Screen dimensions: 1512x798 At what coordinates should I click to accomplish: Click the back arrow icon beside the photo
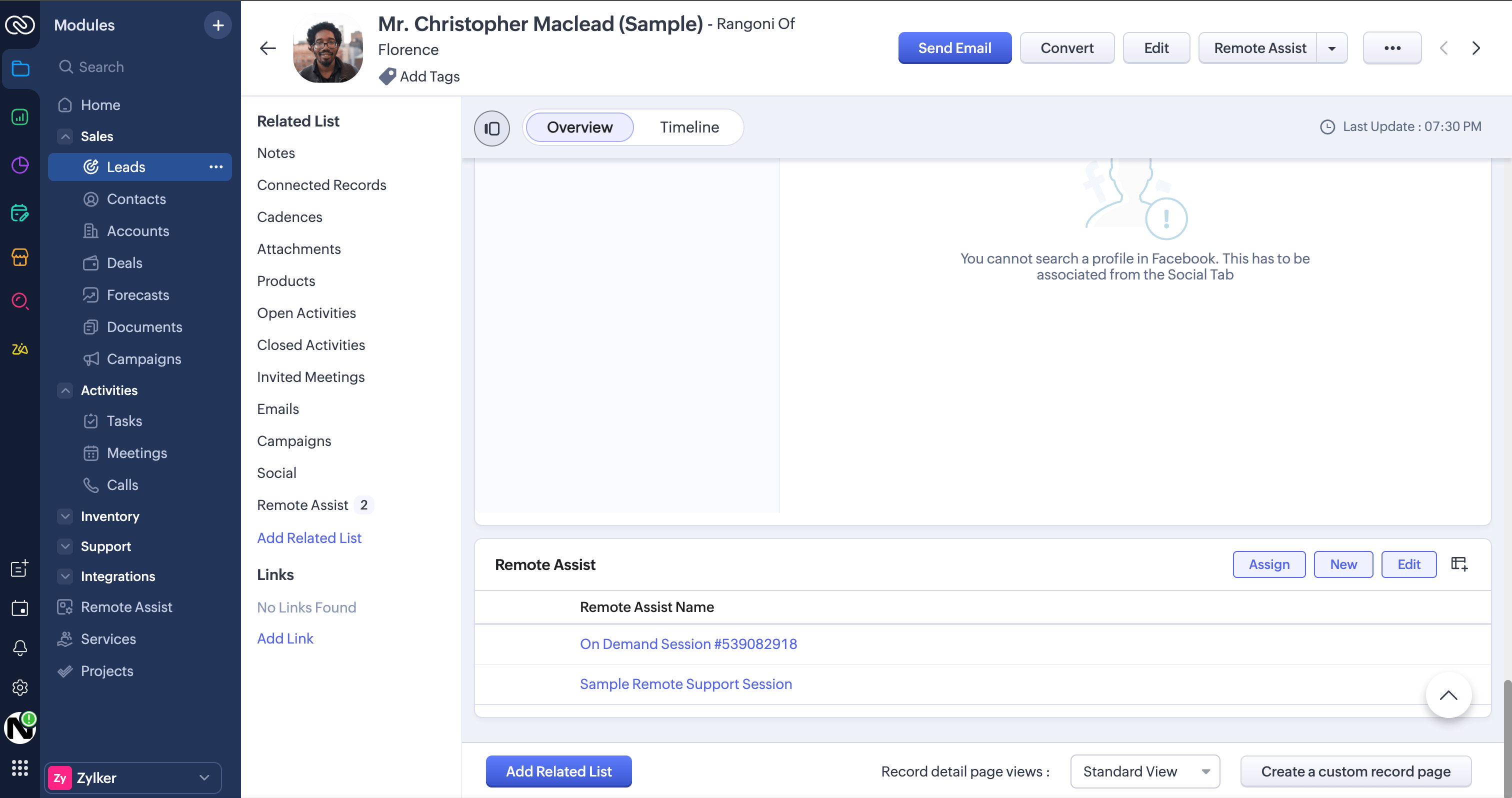pyautogui.click(x=267, y=48)
